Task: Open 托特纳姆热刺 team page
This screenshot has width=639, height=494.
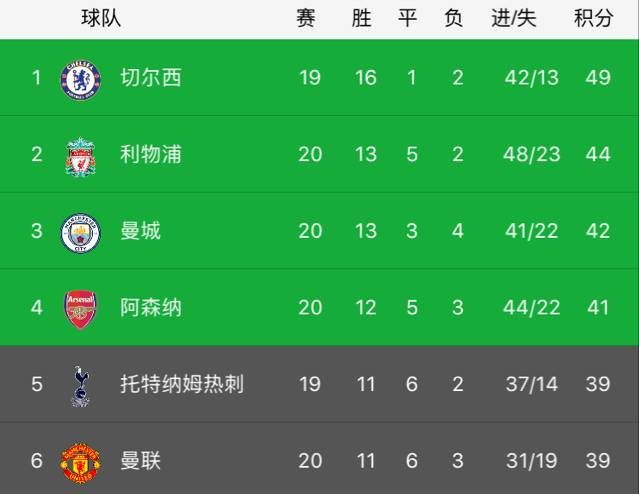Action: pos(182,384)
